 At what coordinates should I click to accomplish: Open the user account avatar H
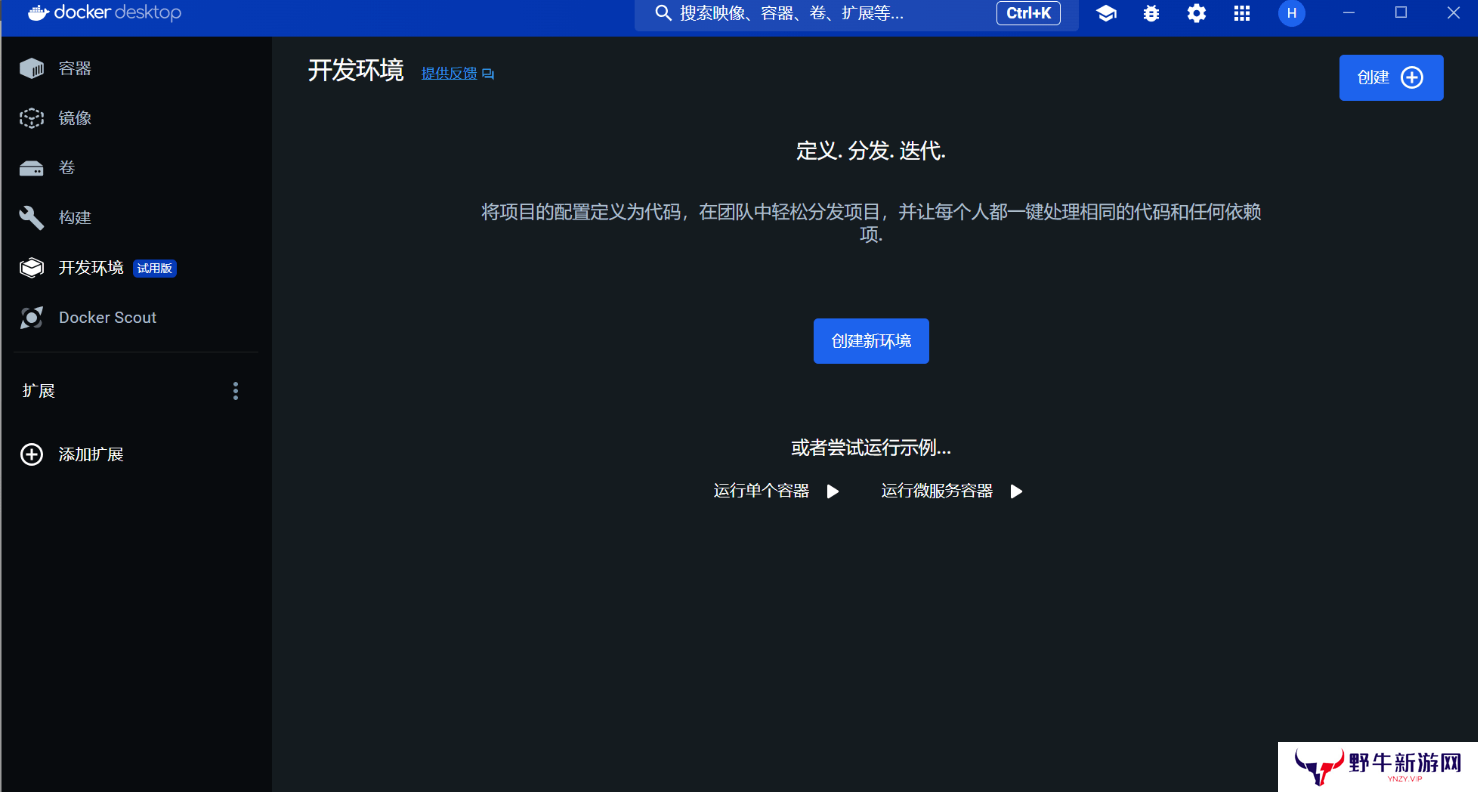click(1292, 13)
